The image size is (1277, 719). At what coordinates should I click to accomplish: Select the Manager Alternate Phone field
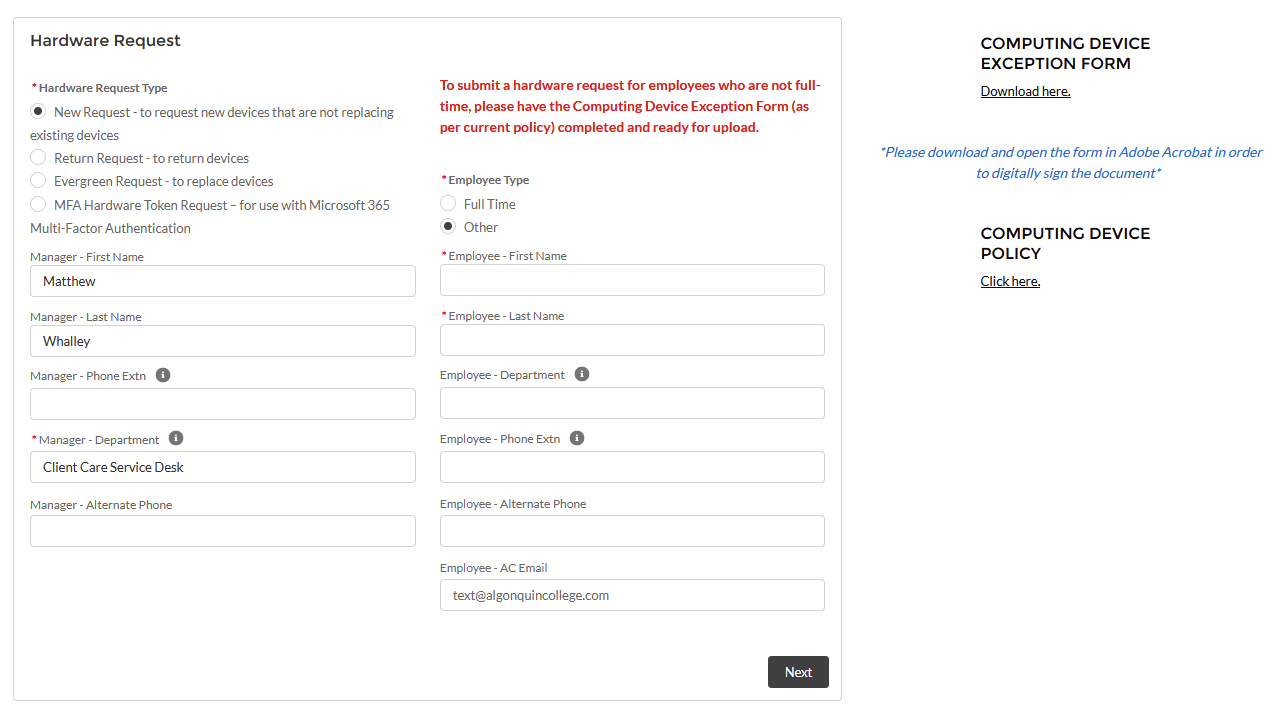222,531
